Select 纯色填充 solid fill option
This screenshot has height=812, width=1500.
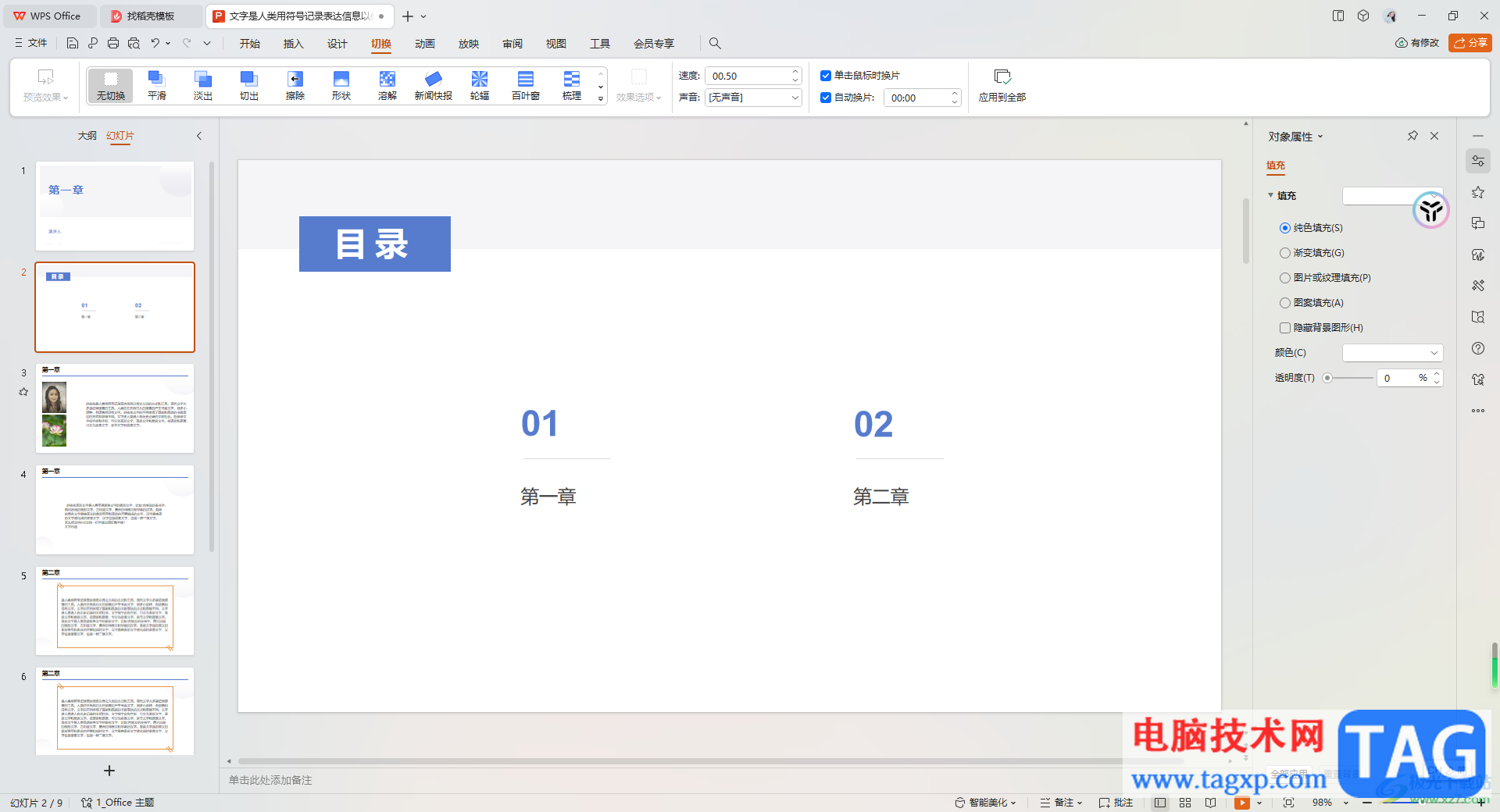[1312, 228]
